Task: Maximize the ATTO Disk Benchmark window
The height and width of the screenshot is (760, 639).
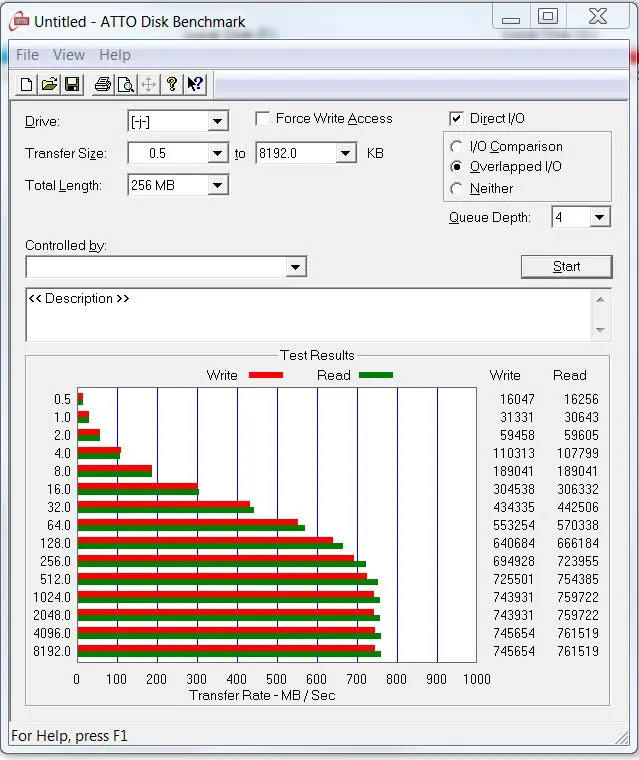Action: point(548,16)
